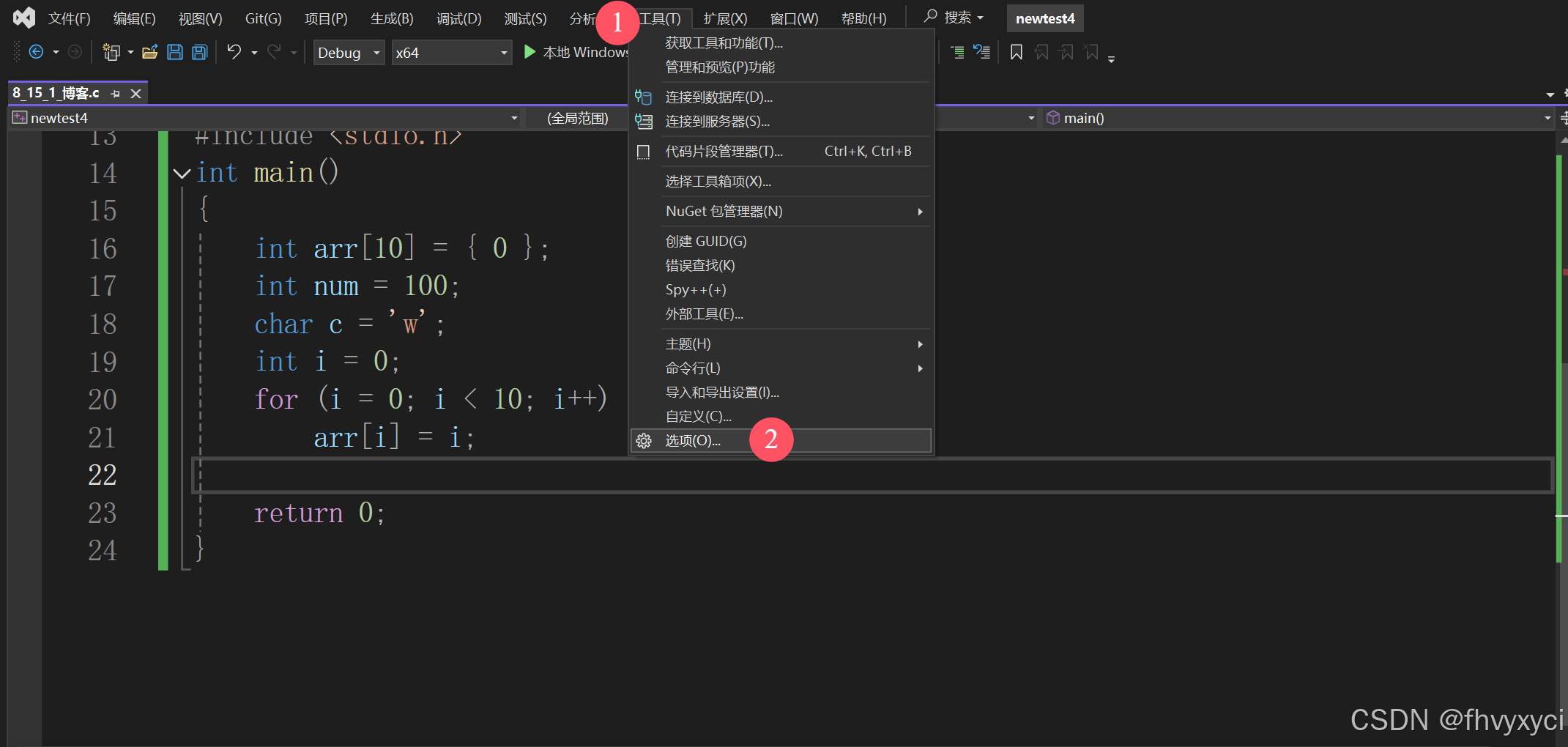Select 导入和导出设置(I)... menu entry
1568x747 pixels.
click(781, 393)
